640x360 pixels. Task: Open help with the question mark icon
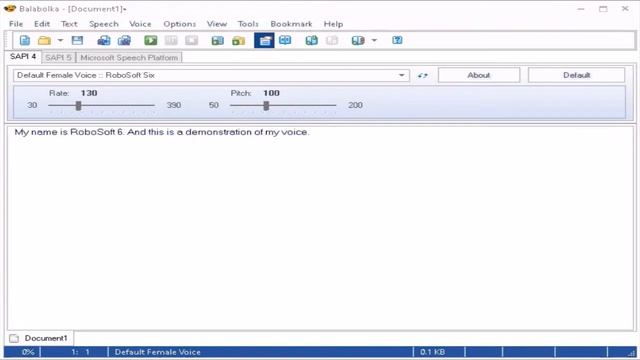coord(397,40)
